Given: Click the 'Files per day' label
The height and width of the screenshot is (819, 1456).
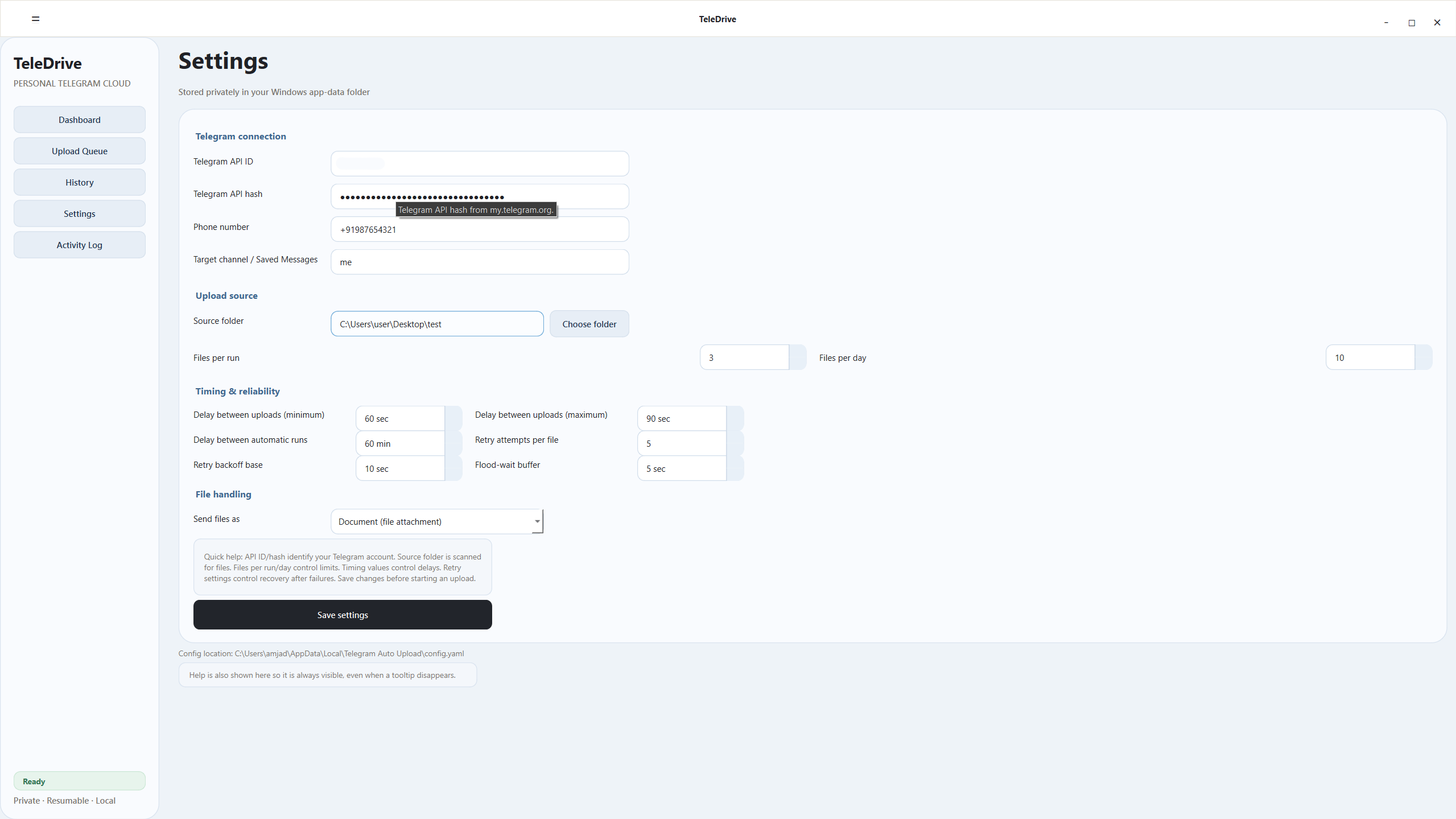Looking at the screenshot, I should pyautogui.click(x=843, y=358).
